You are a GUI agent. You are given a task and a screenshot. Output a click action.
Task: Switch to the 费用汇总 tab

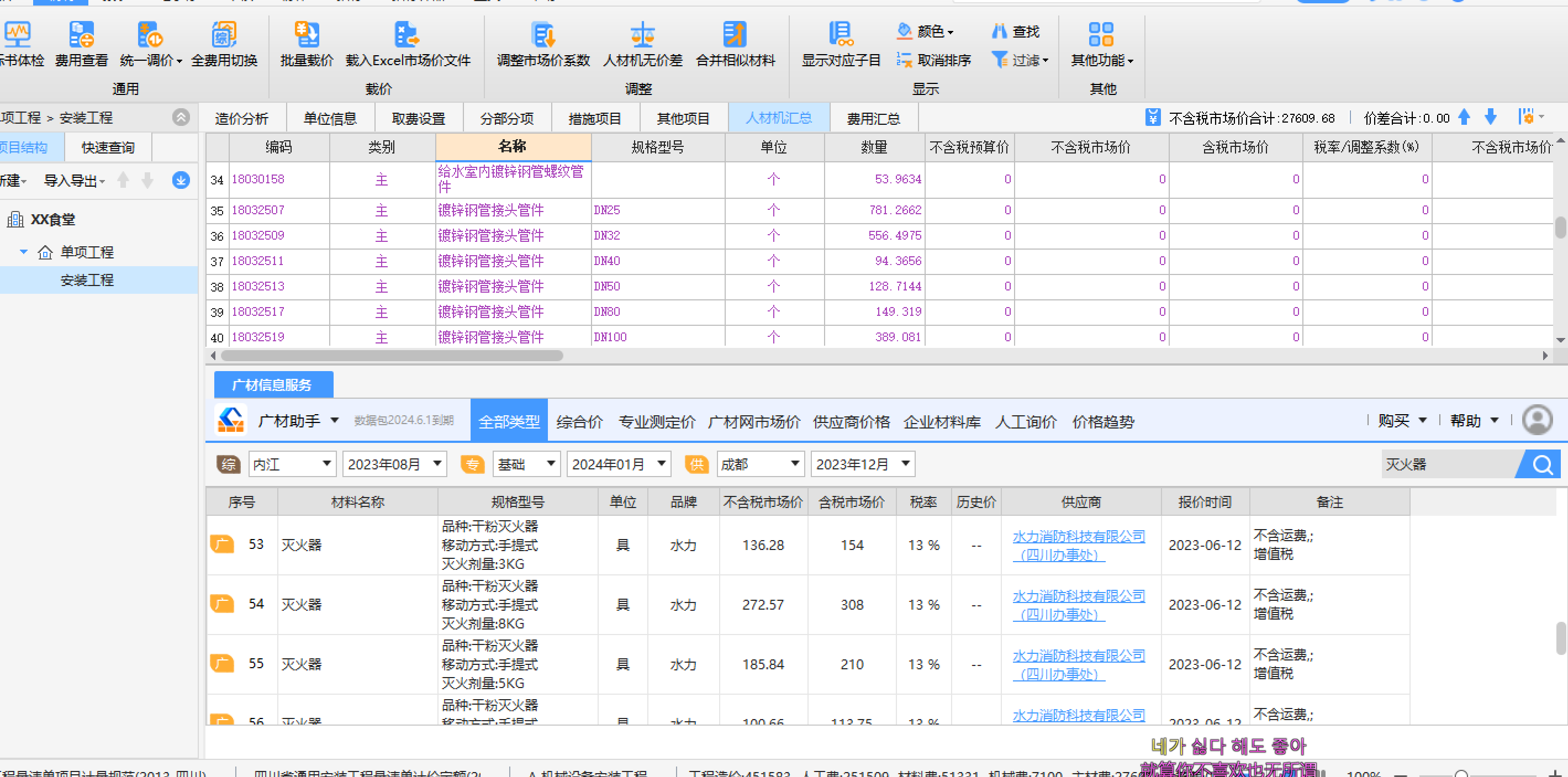pos(874,118)
